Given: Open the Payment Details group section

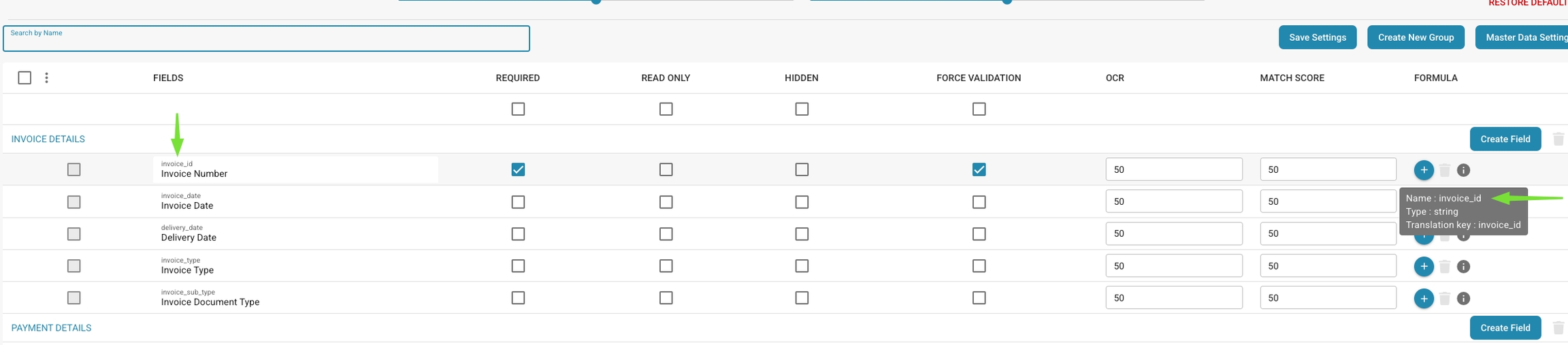Looking at the screenshot, I should click(x=51, y=328).
